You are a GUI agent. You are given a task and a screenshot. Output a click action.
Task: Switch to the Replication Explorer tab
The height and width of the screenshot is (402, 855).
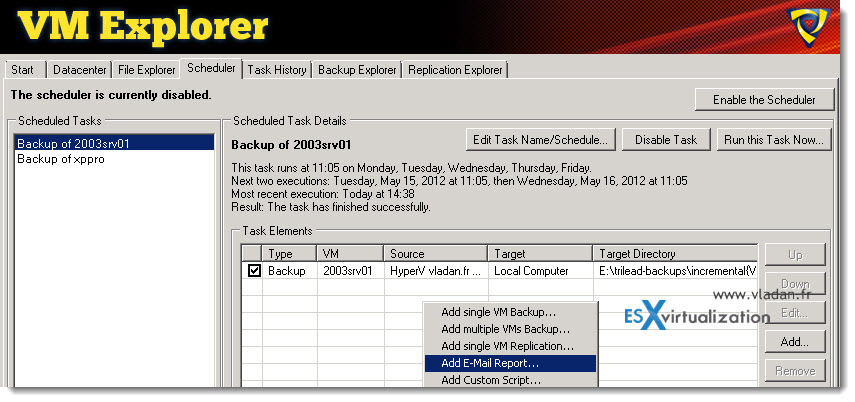[x=455, y=70]
